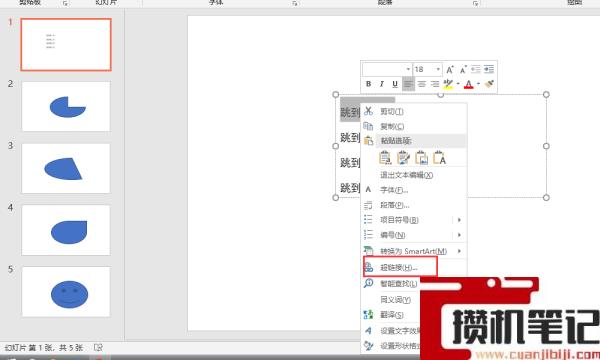
Task: Click the red font color button
Action: [x=469, y=84]
